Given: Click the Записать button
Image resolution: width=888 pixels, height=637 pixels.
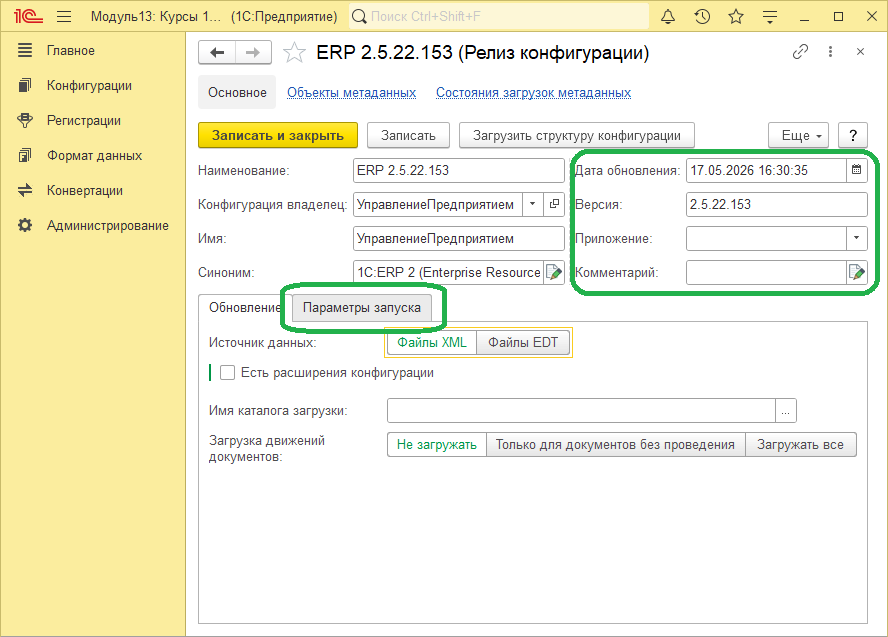Looking at the screenshot, I should (x=408, y=135).
